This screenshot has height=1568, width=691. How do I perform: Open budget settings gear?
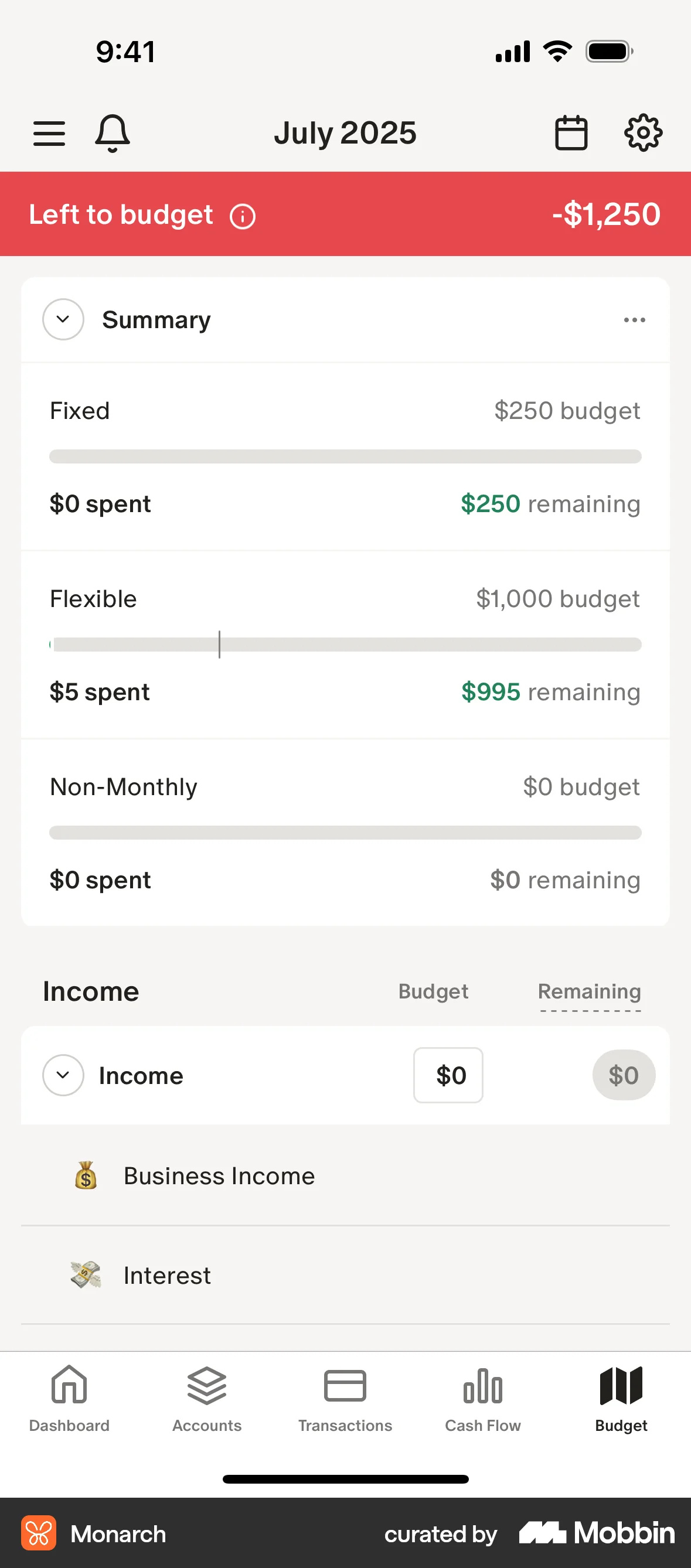click(643, 132)
